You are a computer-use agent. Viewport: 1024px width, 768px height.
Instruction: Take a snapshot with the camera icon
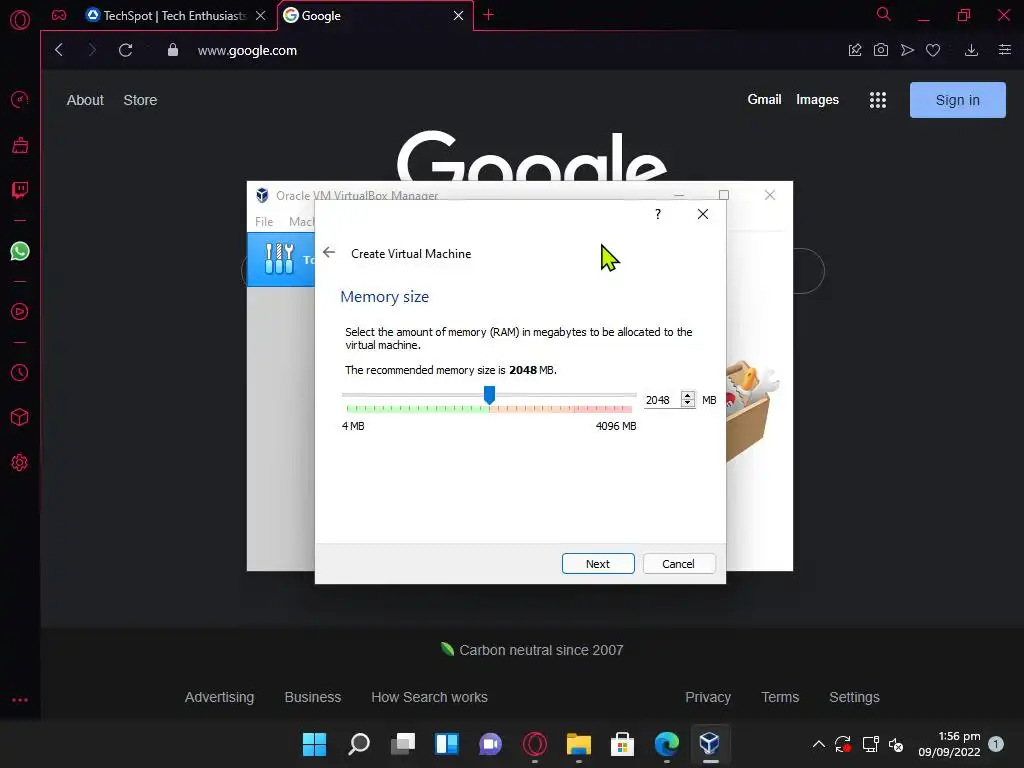[x=880, y=50]
